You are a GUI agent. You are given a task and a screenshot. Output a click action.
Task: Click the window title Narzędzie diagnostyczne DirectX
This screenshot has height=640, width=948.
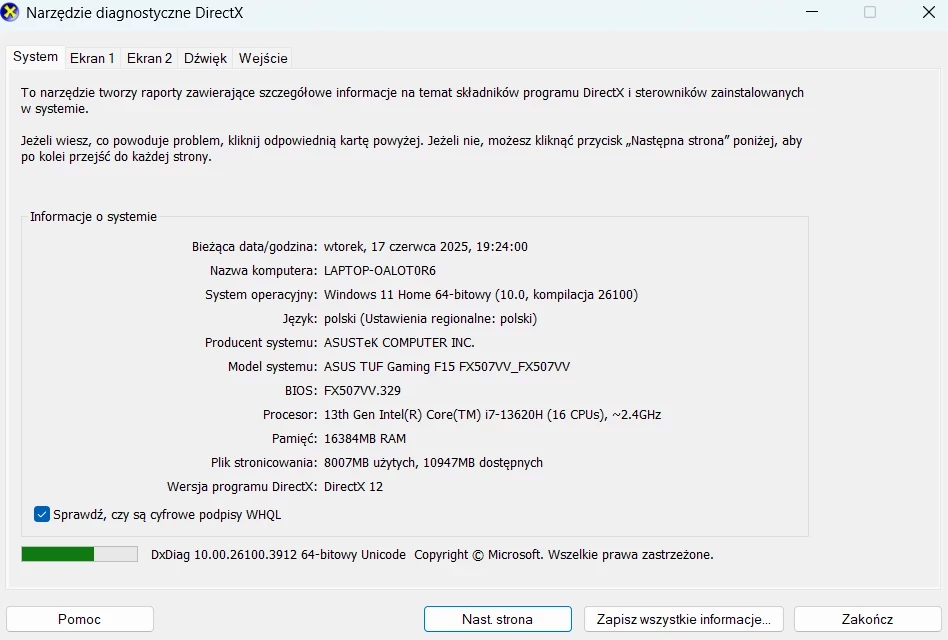click(134, 13)
